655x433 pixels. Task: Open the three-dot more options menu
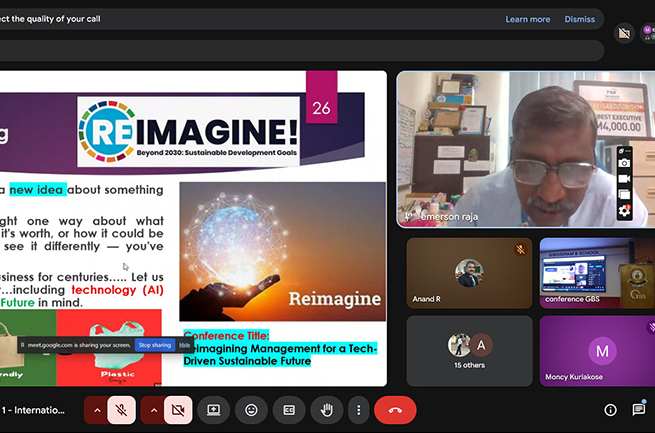358,409
